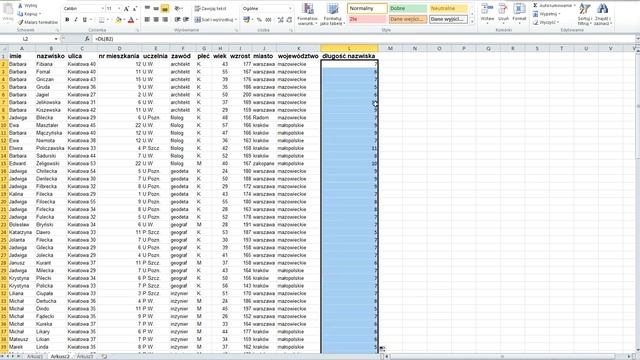
Task: Toggle bold formatting
Action: [67, 20]
